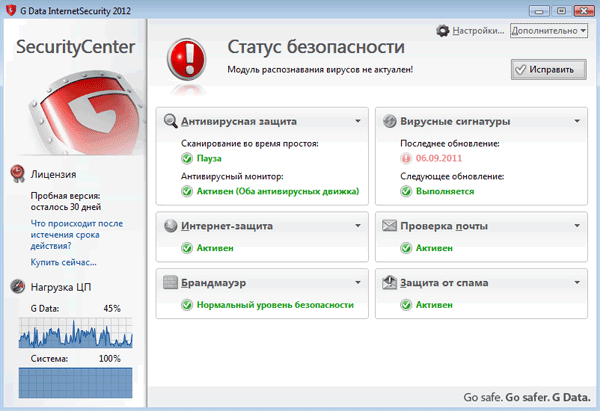Click the license seal icon beside Лицензия
The height and width of the screenshot is (411, 600).
pyautogui.click(x=18, y=173)
